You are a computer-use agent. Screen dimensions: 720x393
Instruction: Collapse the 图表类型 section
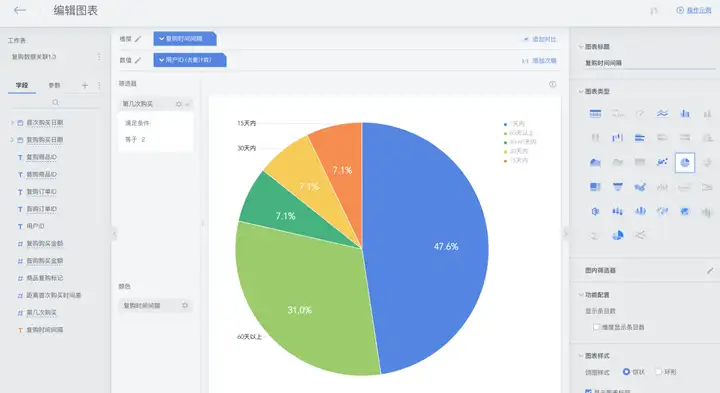pos(581,91)
